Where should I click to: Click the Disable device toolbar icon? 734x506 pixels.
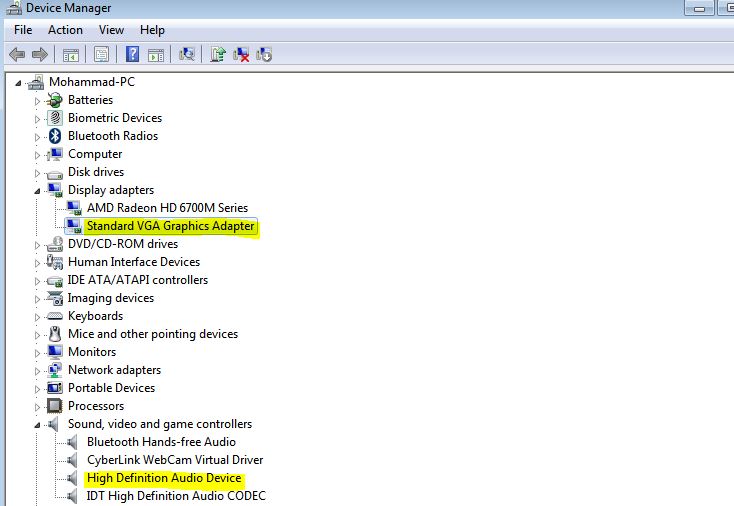(x=264, y=55)
